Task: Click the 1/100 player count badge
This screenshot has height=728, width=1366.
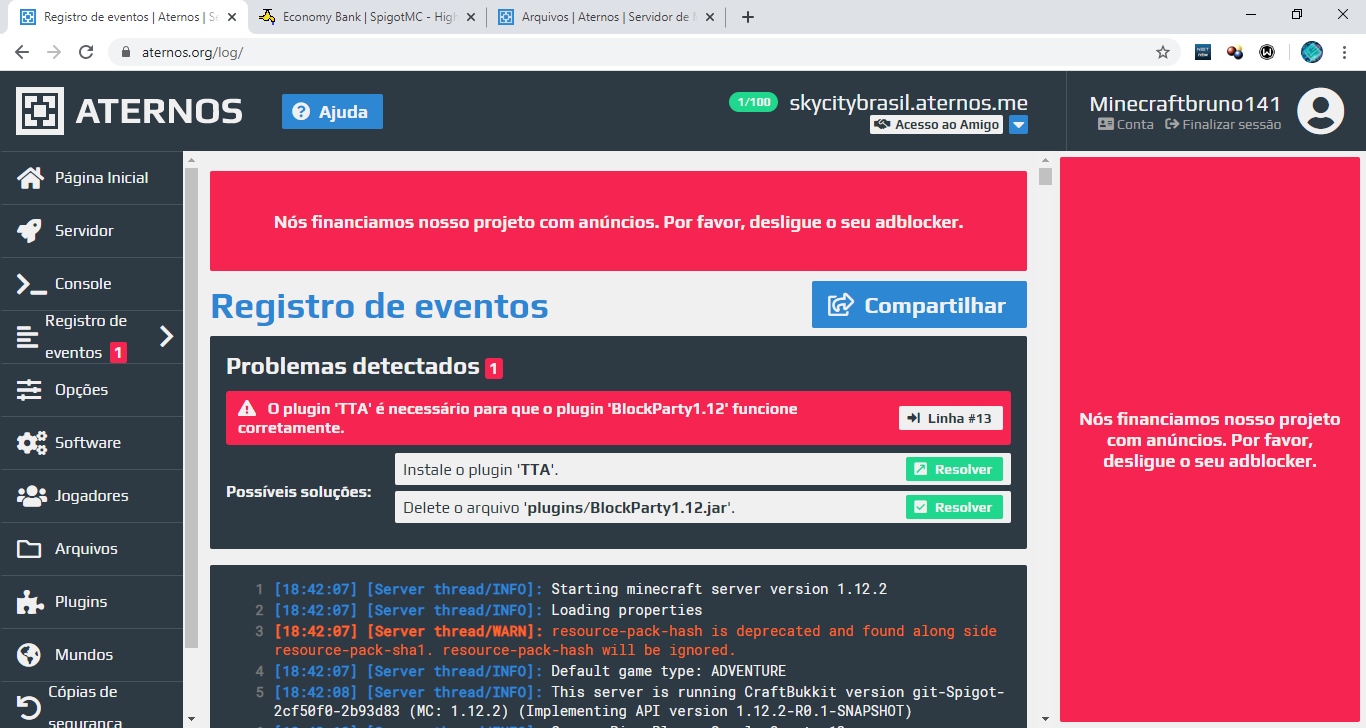Action: (753, 102)
